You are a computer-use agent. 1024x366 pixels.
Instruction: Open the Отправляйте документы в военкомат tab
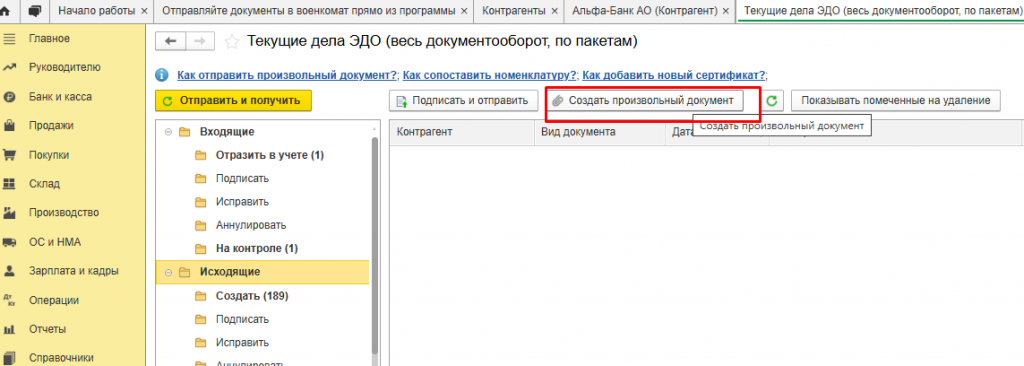(x=308, y=11)
